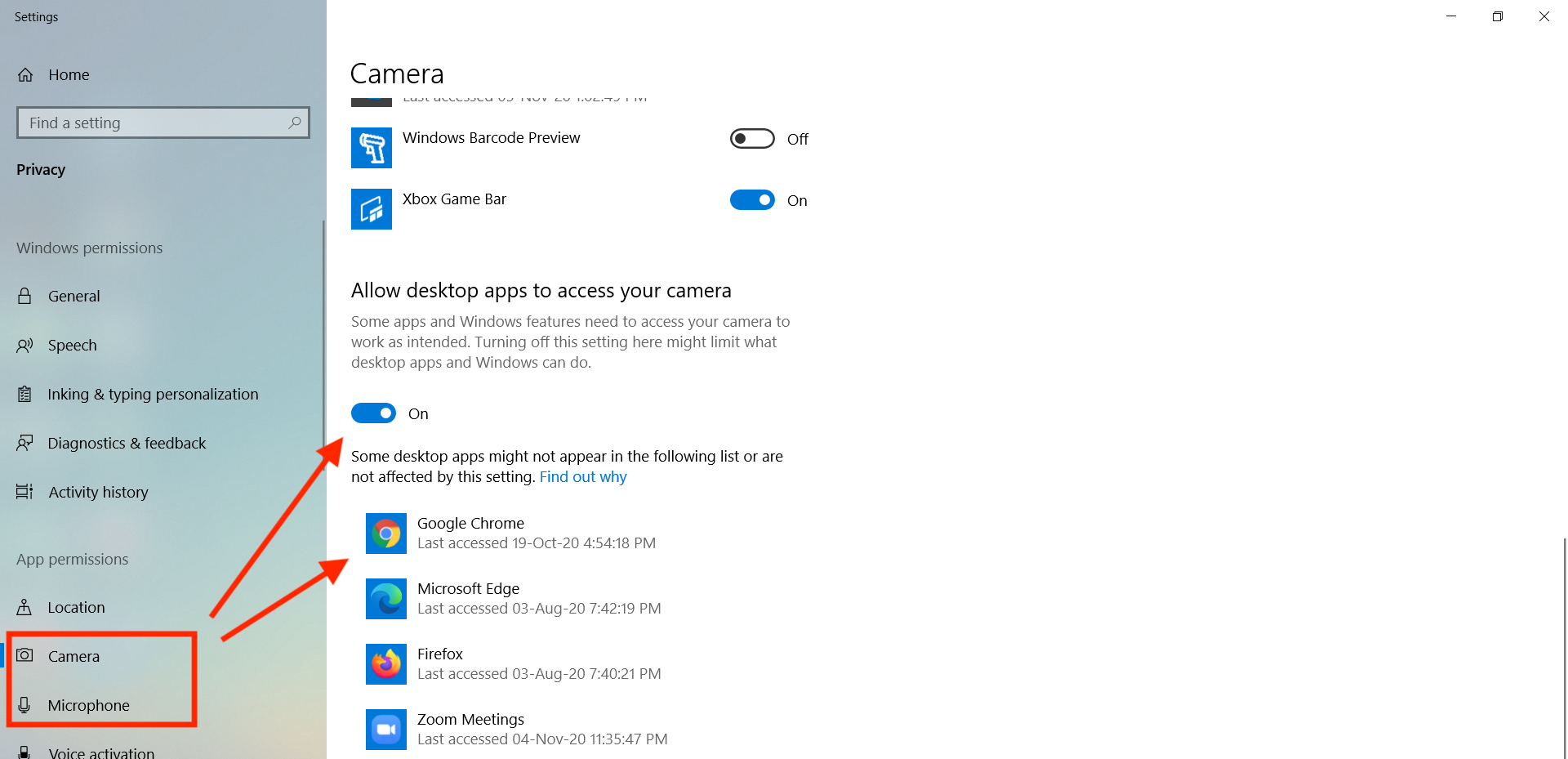Open the 'Find out why' link
The height and width of the screenshot is (759, 1568).
coord(583,476)
